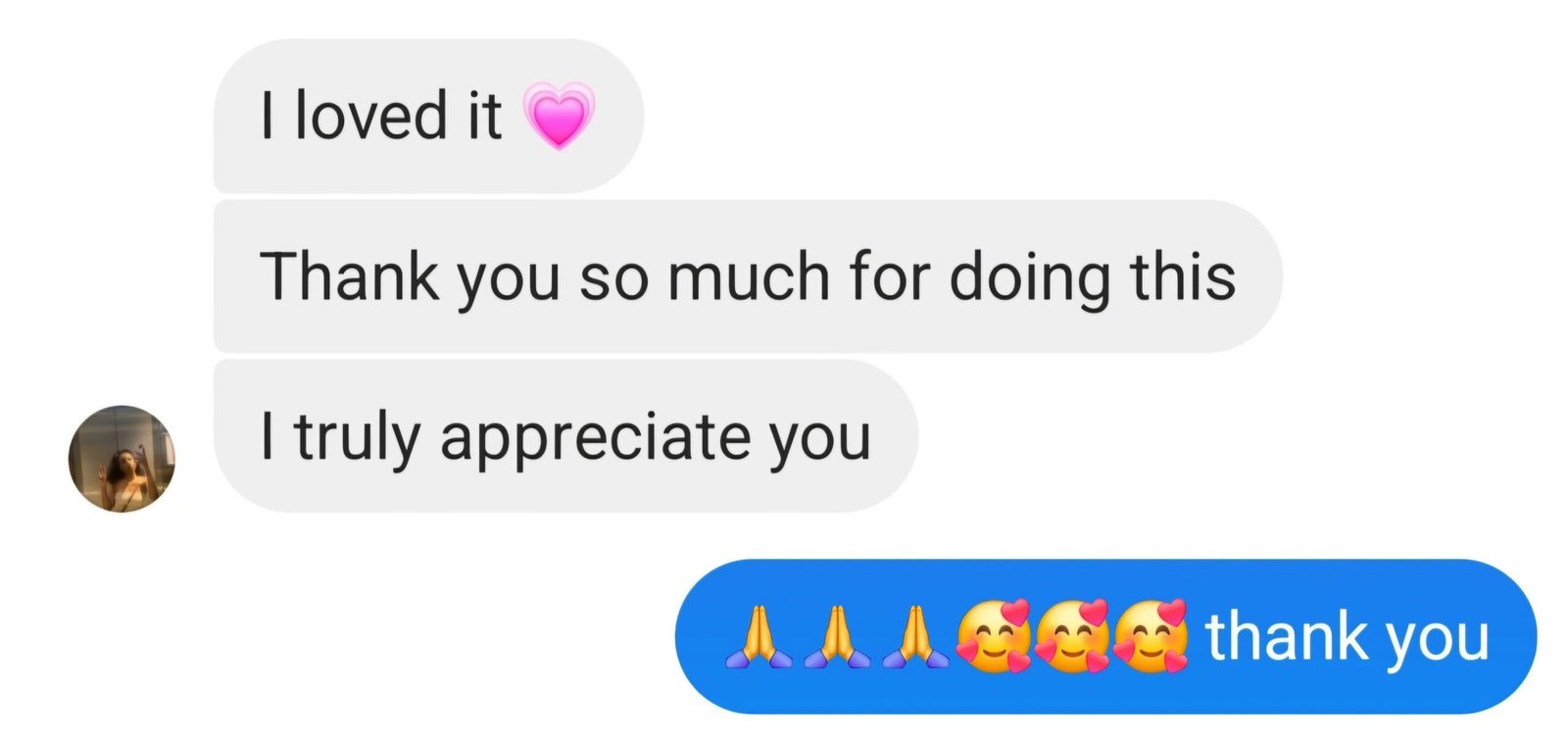Click the third praying hands emoji
This screenshot has width=1568, height=746.
click(915, 637)
